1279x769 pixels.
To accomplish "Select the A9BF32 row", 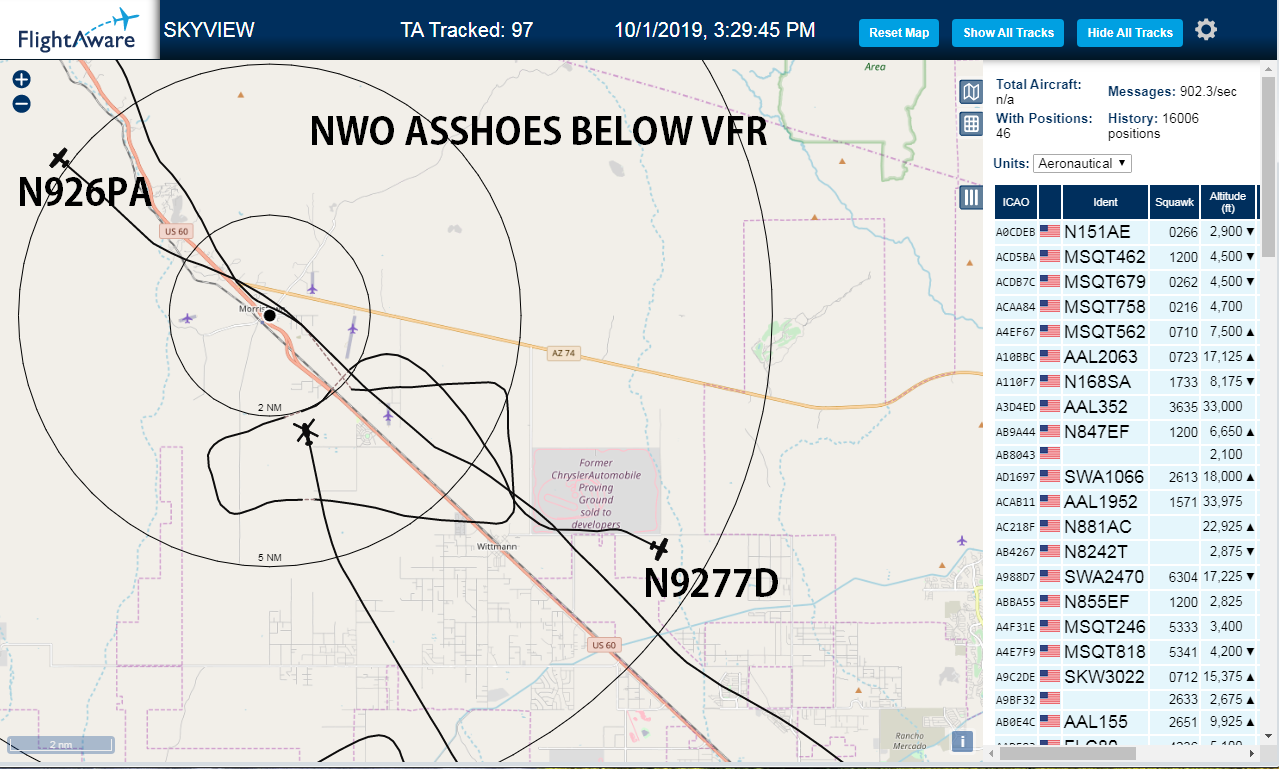I will [x=1125, y=698].
